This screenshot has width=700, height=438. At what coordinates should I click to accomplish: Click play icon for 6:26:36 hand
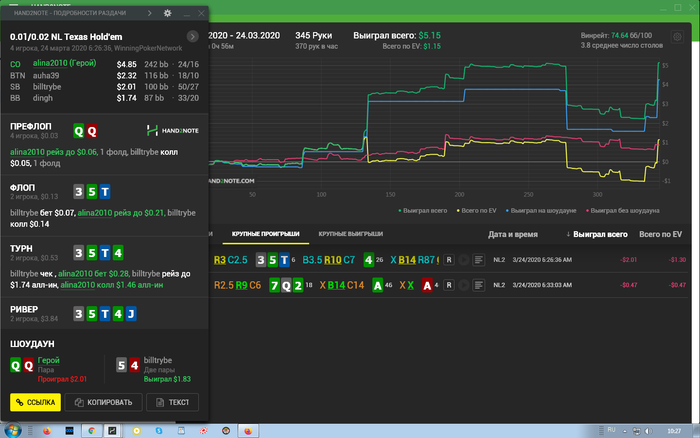point(464,259)
